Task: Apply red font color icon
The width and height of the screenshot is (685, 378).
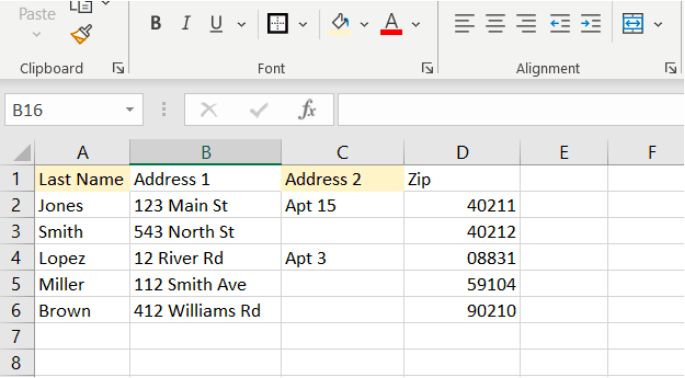Action: click(x=391, y=23)
